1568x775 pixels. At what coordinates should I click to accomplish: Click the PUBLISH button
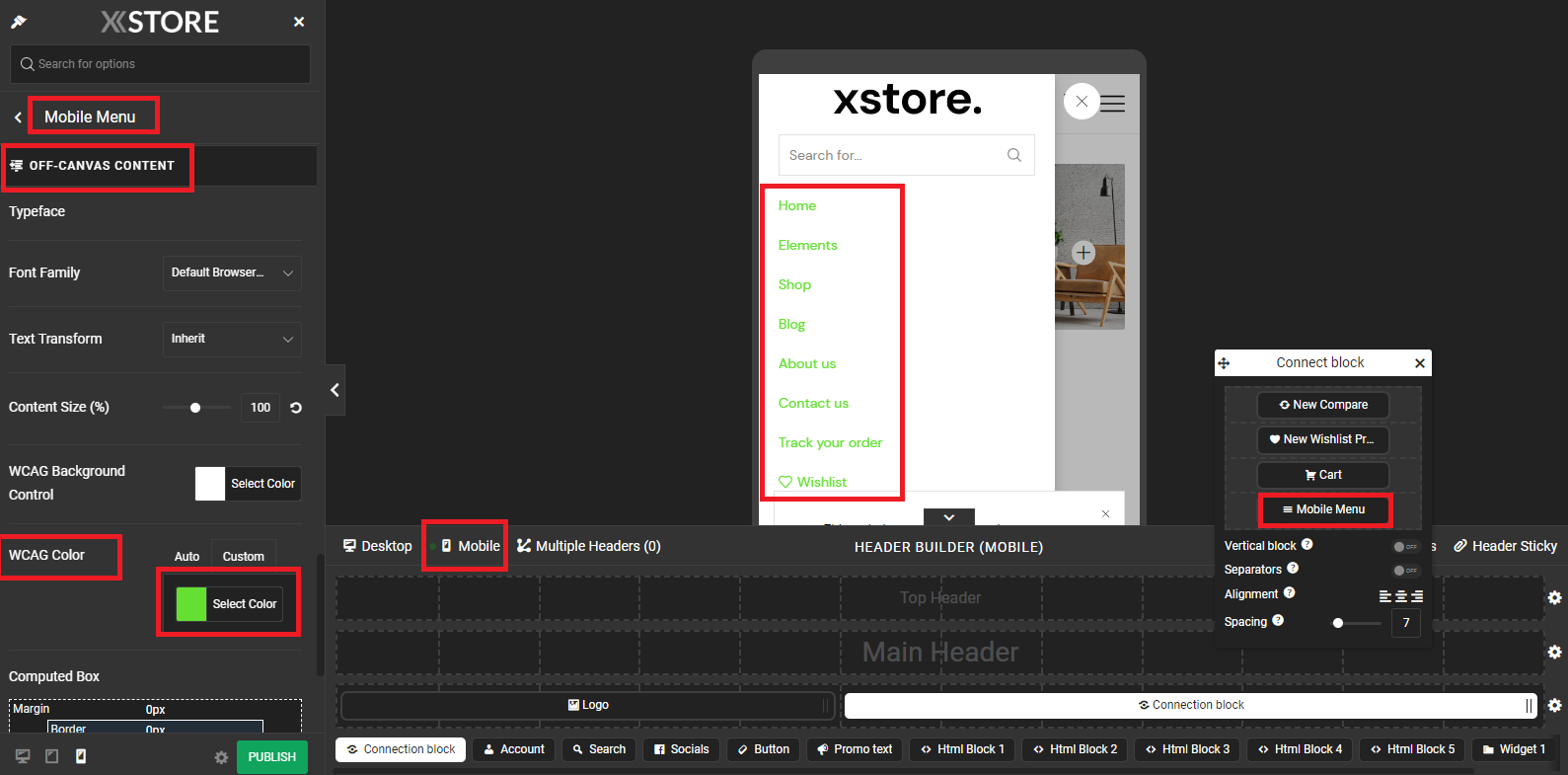pyautogui.click(x=272, y=757)
